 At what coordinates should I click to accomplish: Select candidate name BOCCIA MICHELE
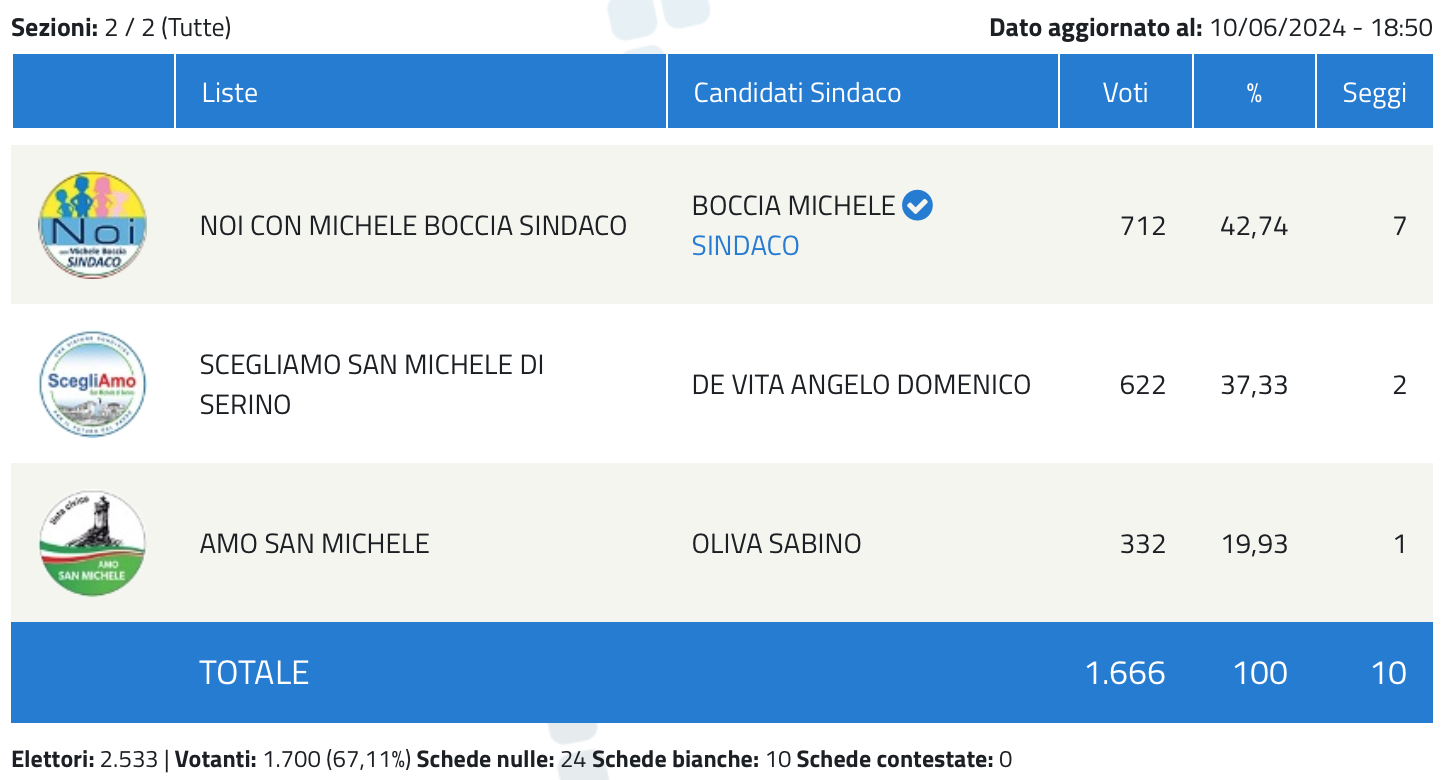793,206
